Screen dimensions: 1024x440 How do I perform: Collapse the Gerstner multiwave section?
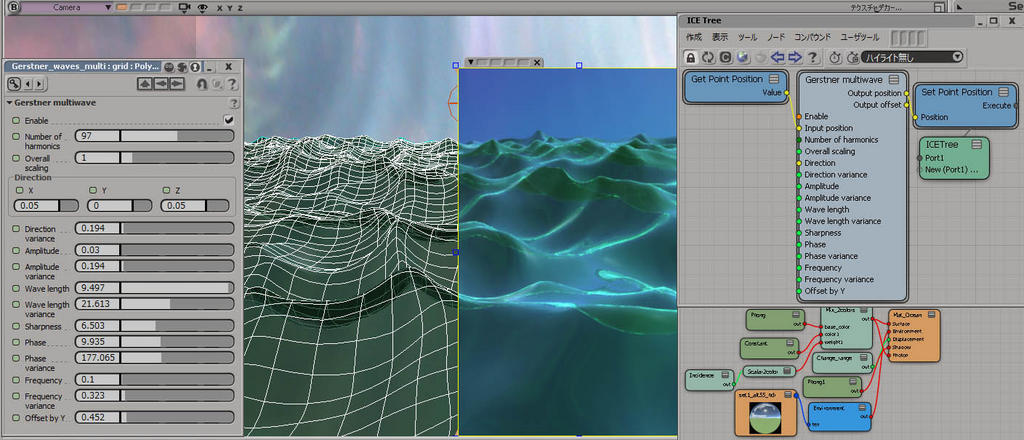[x=10, y=103]
